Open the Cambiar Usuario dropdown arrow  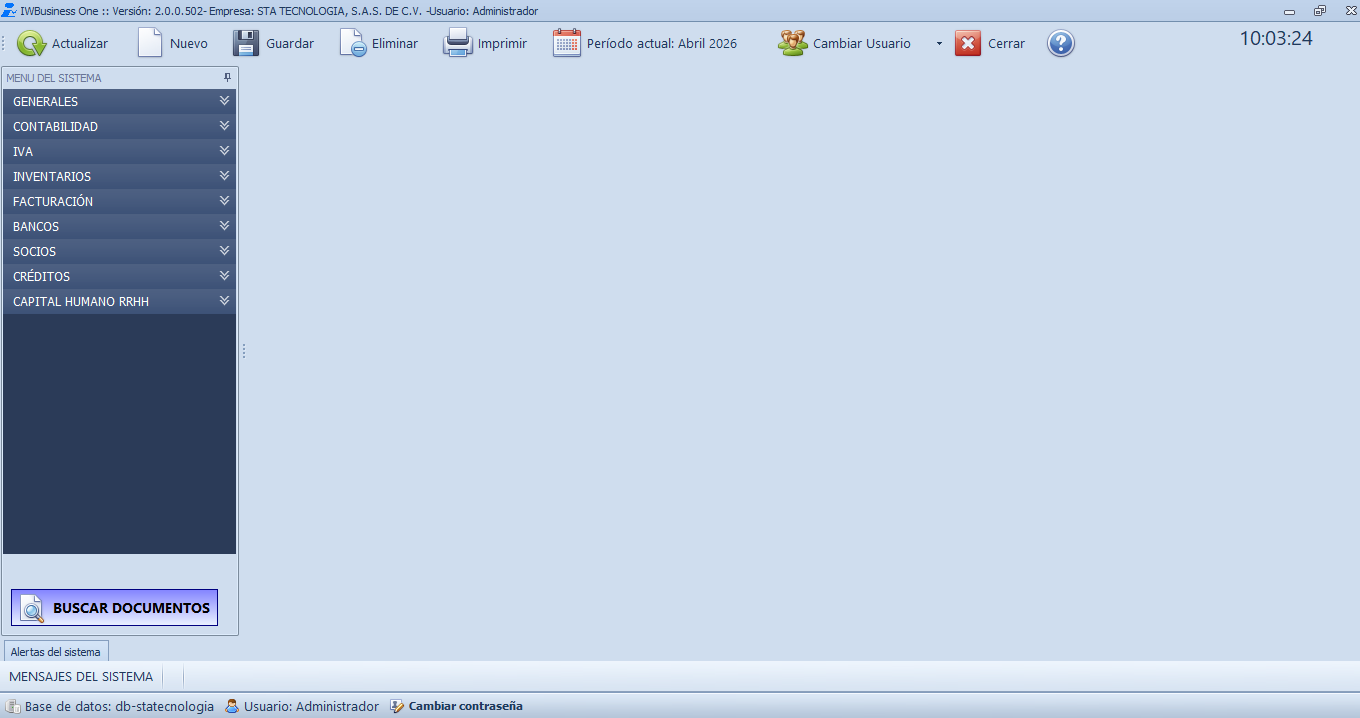pos(937,43)
